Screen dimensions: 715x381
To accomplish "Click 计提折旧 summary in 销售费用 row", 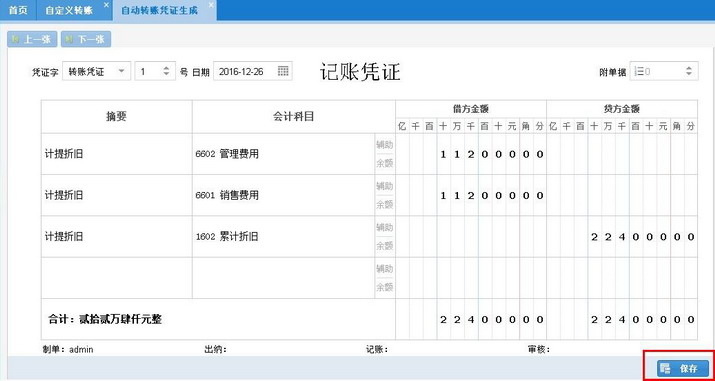I will click(116, 196).
